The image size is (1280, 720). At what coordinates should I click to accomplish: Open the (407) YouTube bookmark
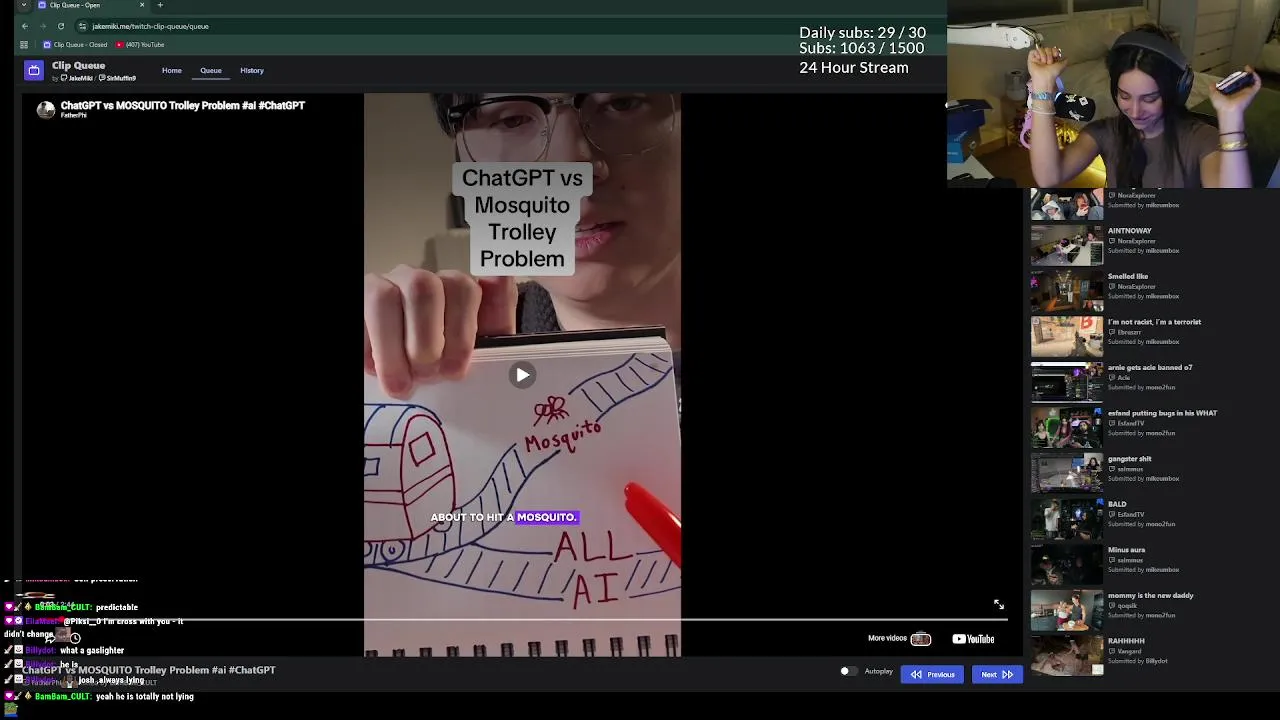[140, 45]
